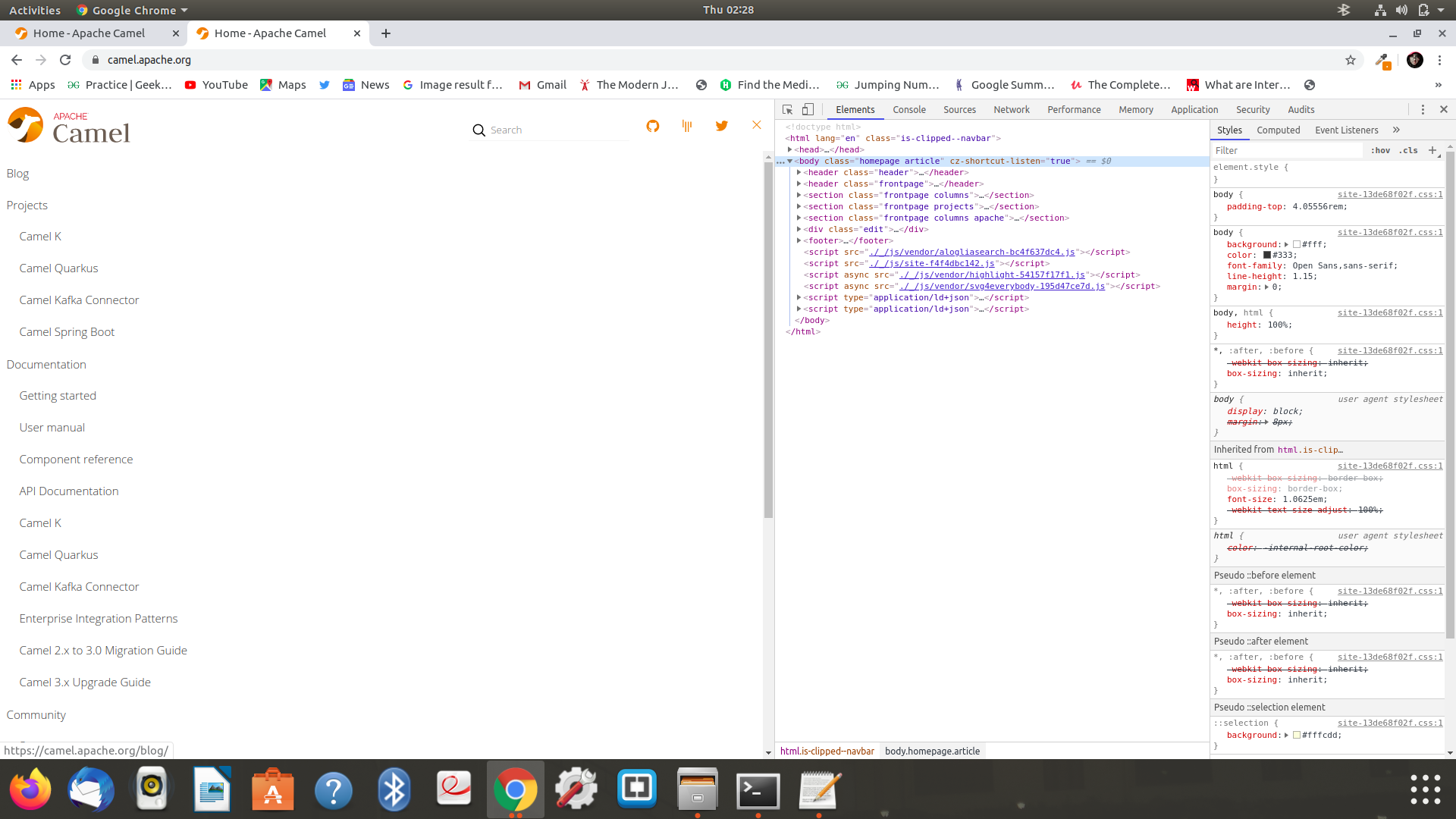Click the #fff background color swatch
Viewport: 1456px width, 819px height.
(1297, 245)
